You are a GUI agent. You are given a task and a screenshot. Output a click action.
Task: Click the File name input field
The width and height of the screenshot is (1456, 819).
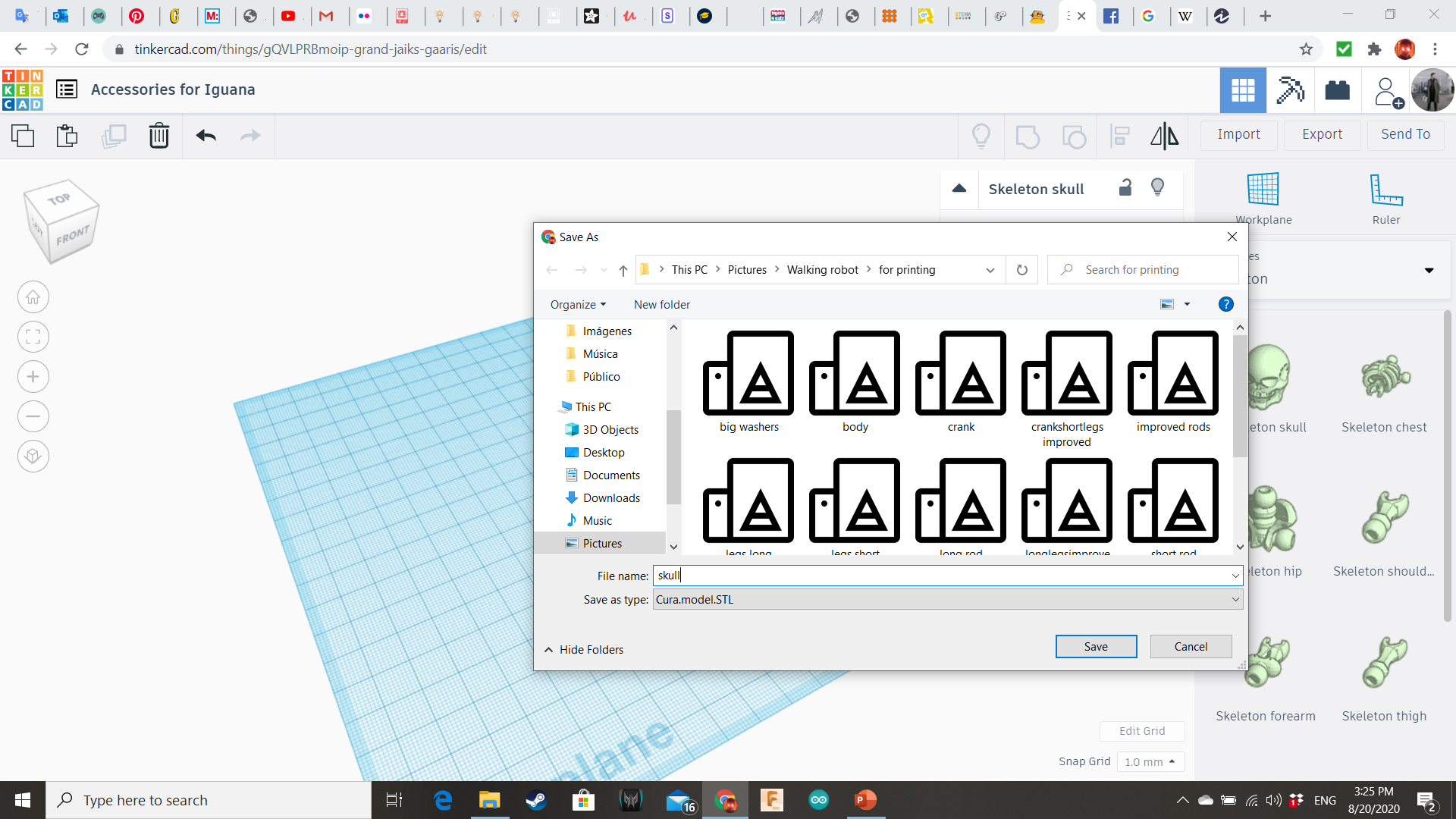coord(947,576)
